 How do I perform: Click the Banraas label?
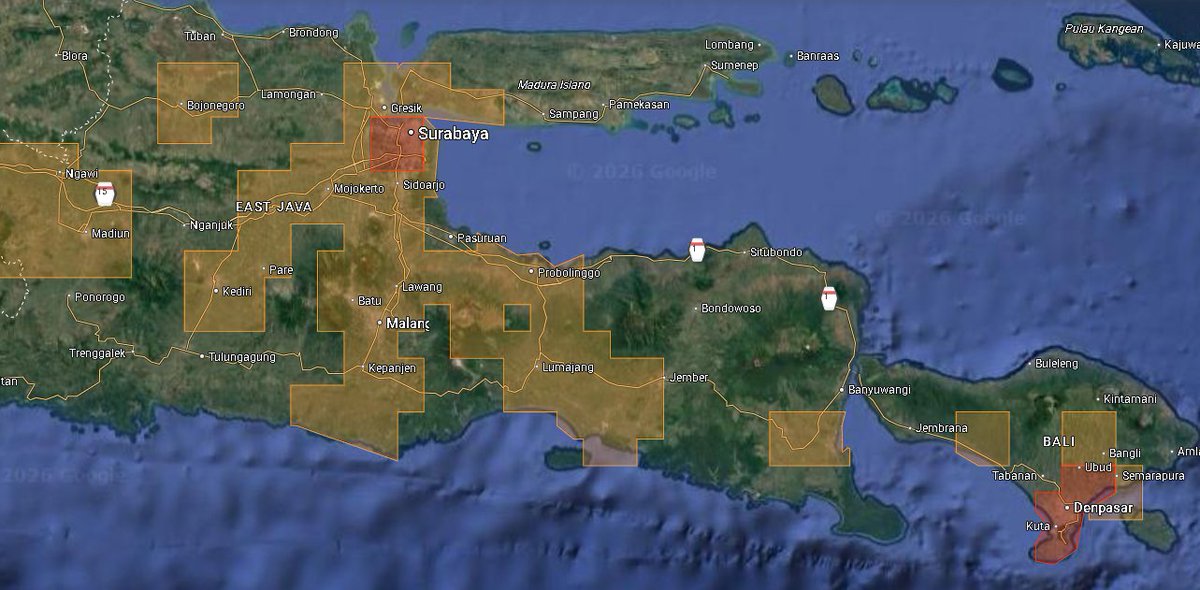point(818,56)
